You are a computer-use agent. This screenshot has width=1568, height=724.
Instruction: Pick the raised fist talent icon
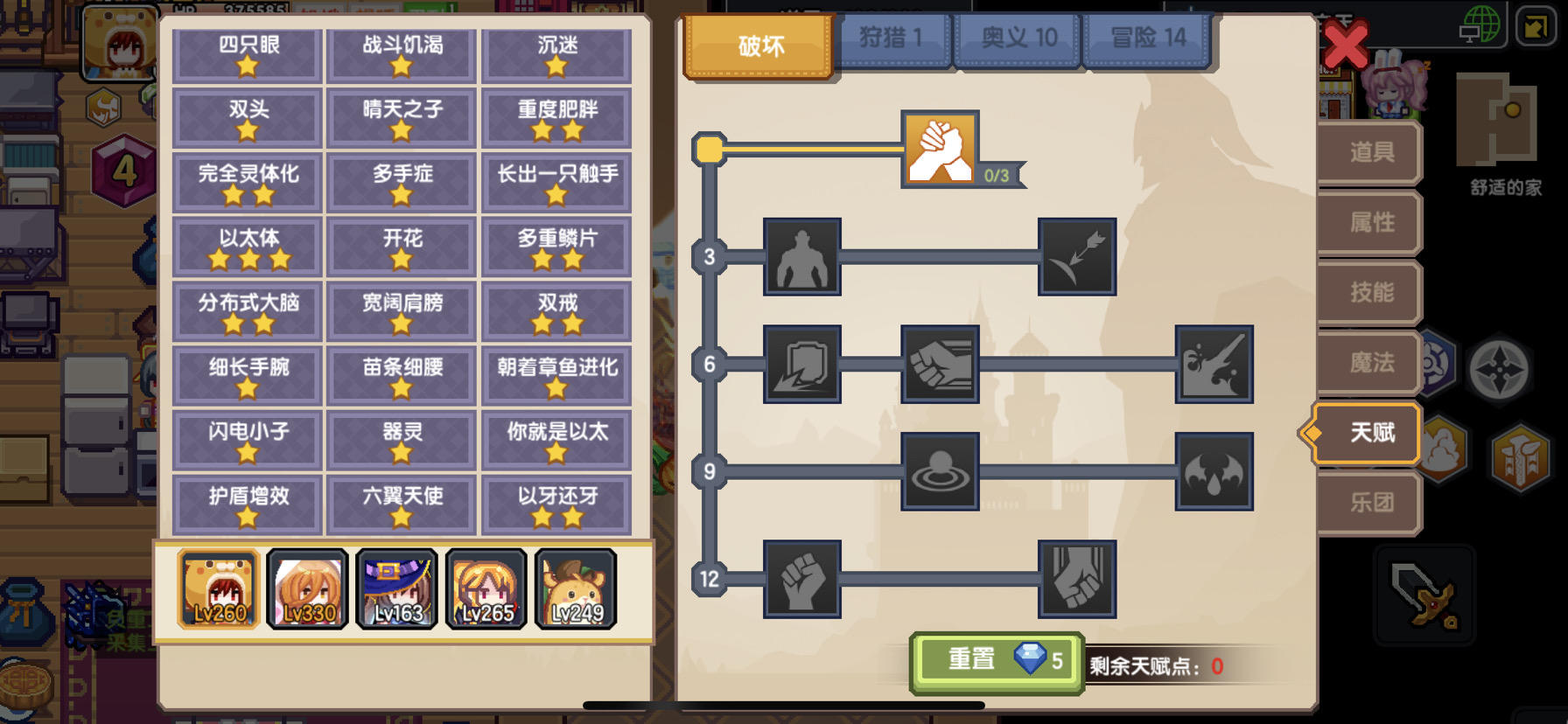pos(802,579)
